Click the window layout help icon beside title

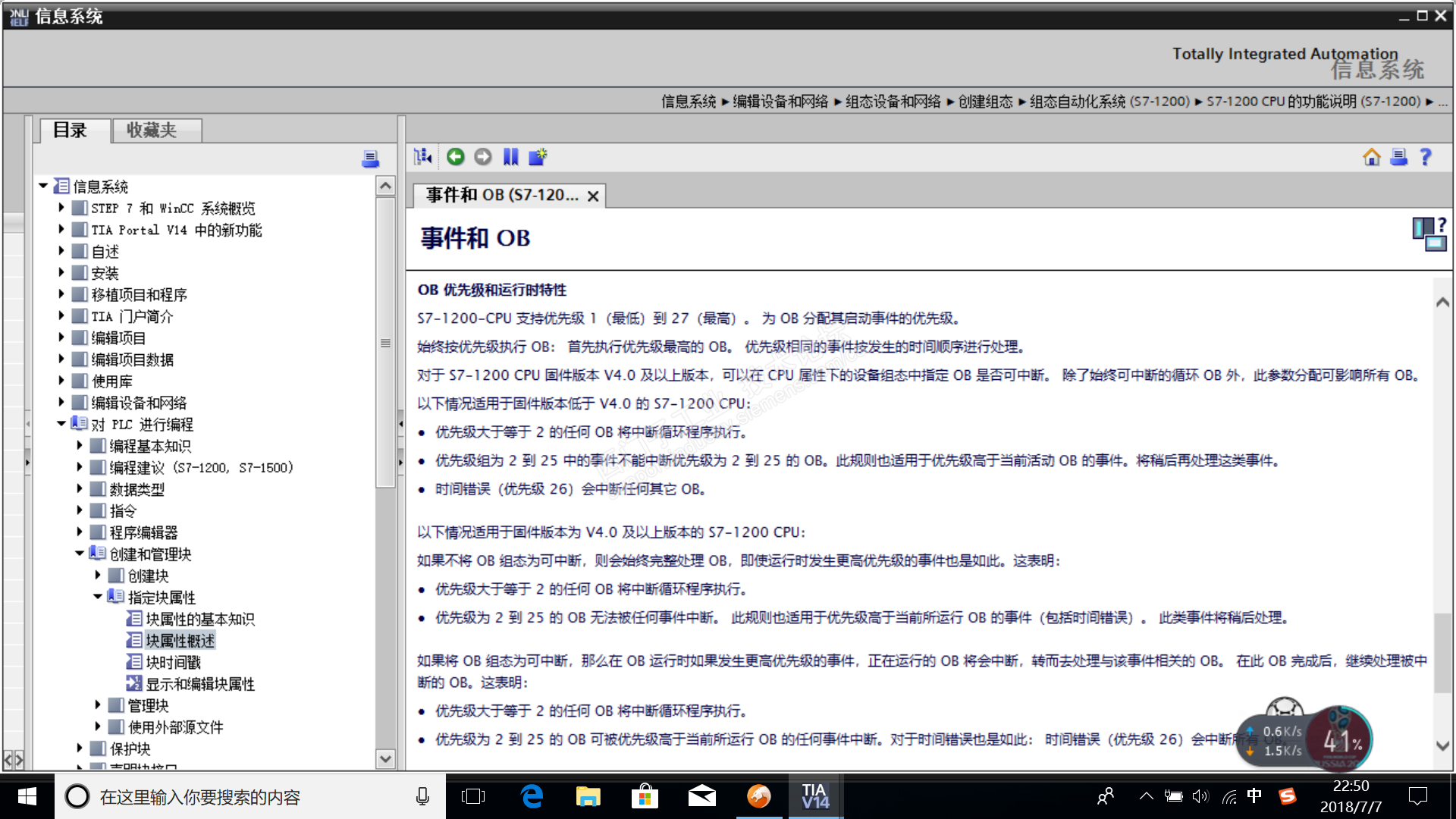click(x=1429, y=235)
